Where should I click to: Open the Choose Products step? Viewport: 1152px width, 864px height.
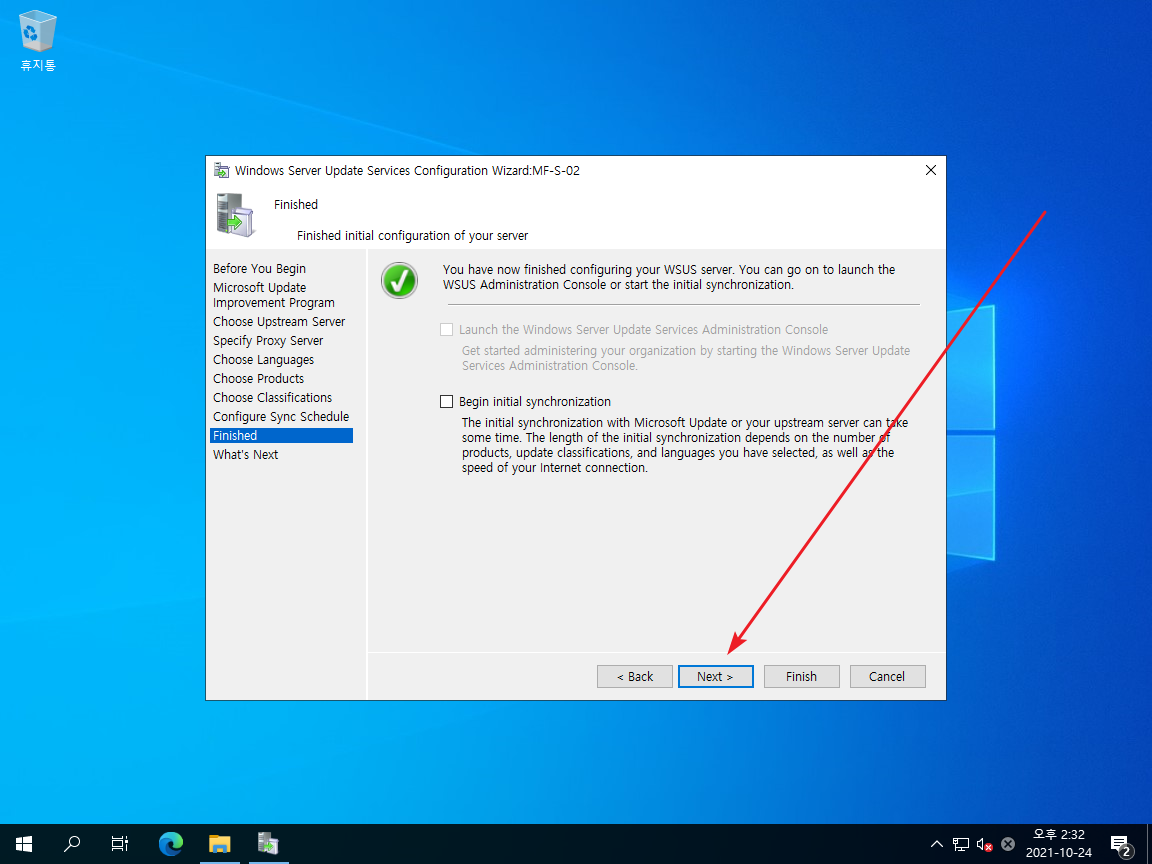259,378
